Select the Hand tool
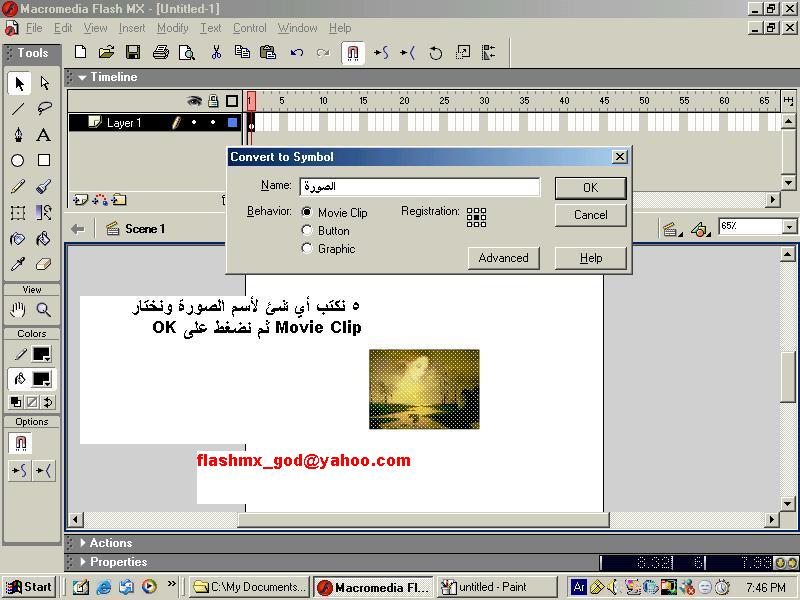The width and height of the screenshot is (800, 600). point(18,309)
